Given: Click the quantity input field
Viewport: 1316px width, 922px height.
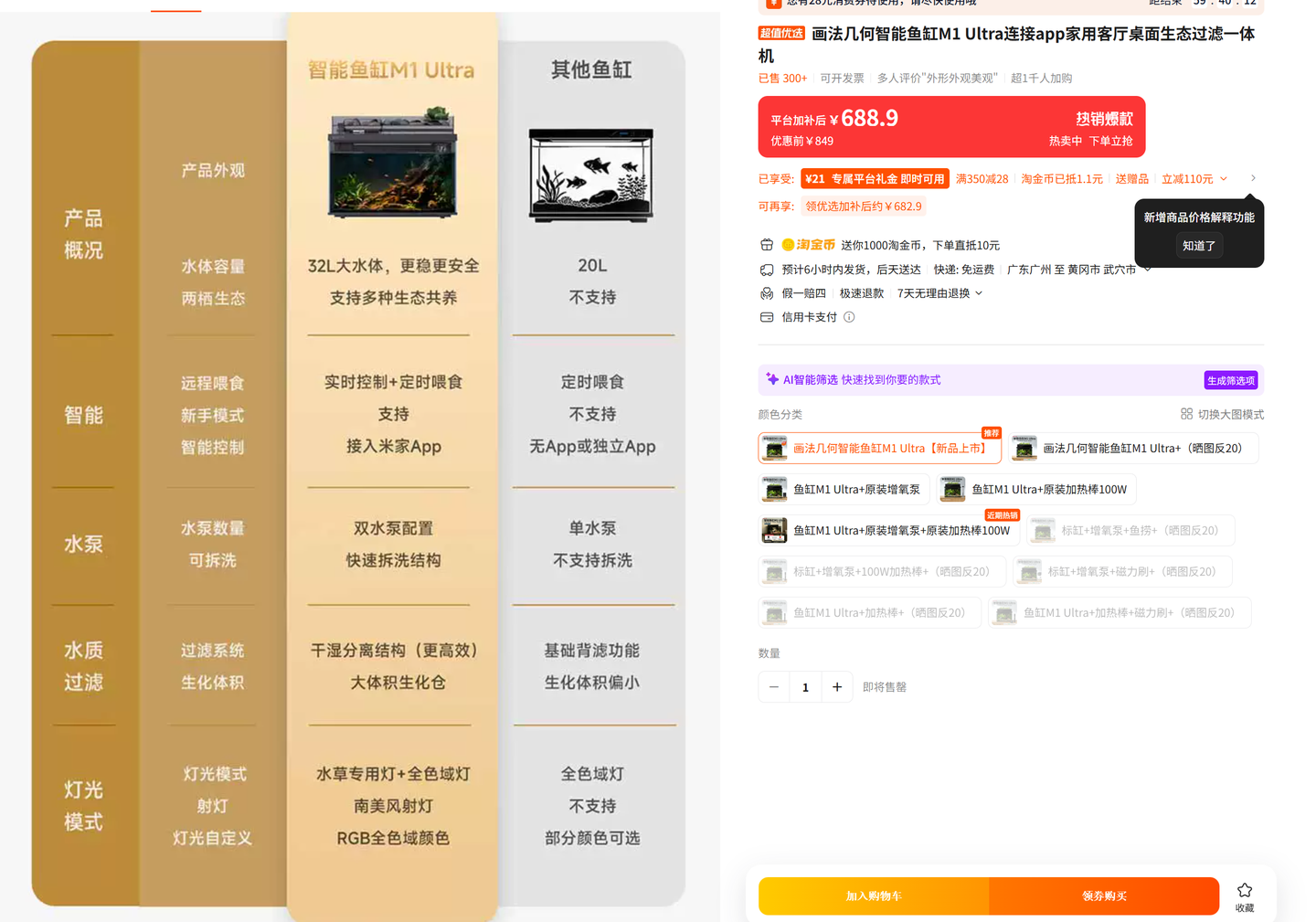Looking at the screenshot, I should click(805, 687).
